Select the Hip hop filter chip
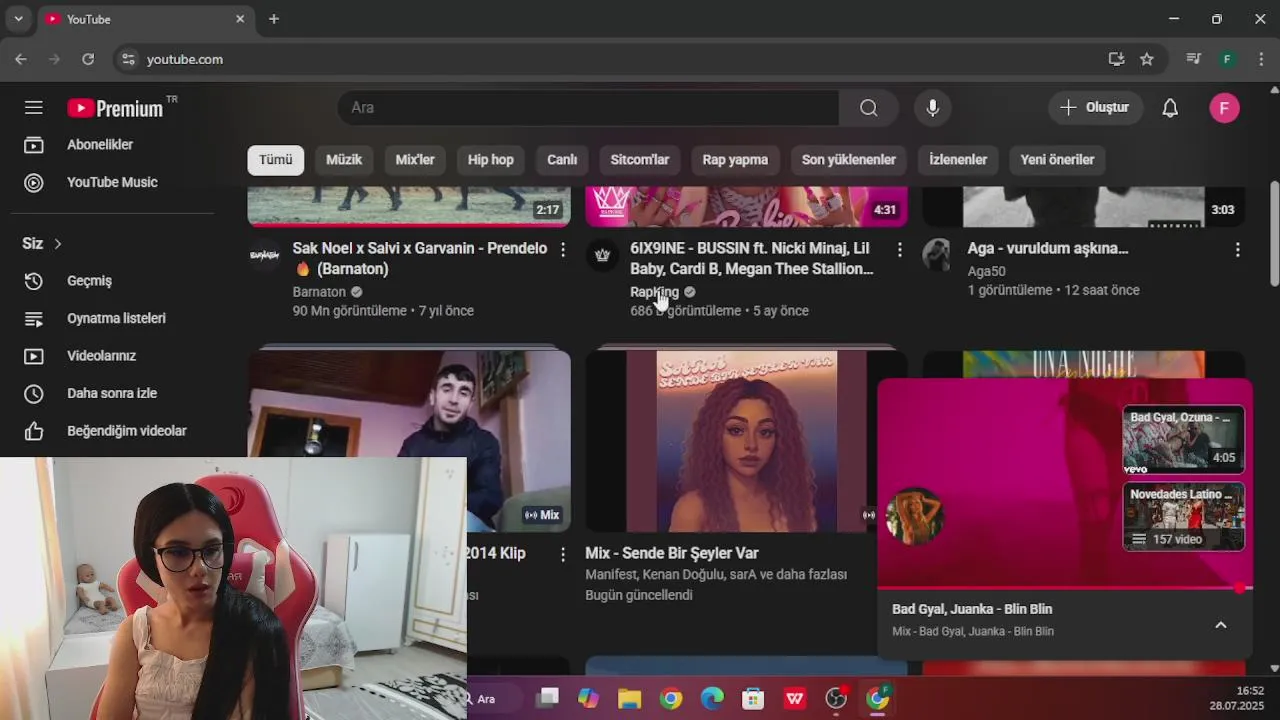The width and height of the screenshot is (1280, 720). click(491, 160)
